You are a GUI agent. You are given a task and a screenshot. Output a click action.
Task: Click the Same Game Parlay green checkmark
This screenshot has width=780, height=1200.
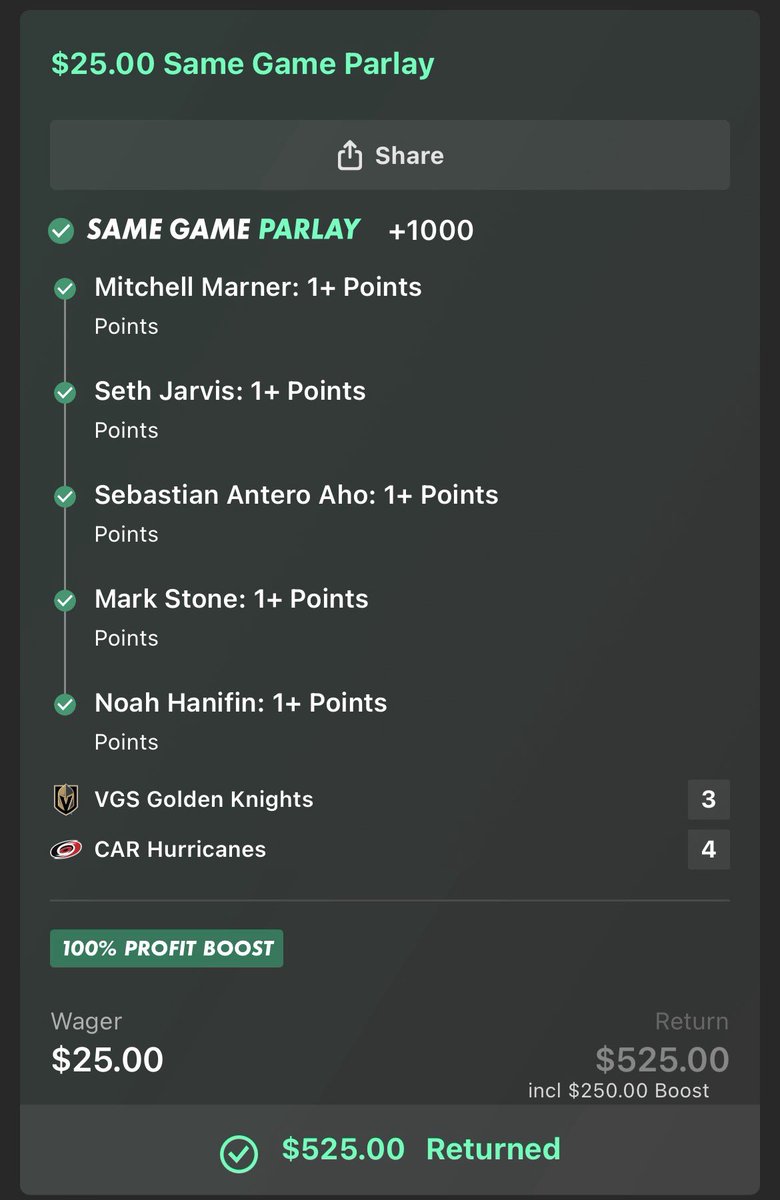click(x=61, y=232)
